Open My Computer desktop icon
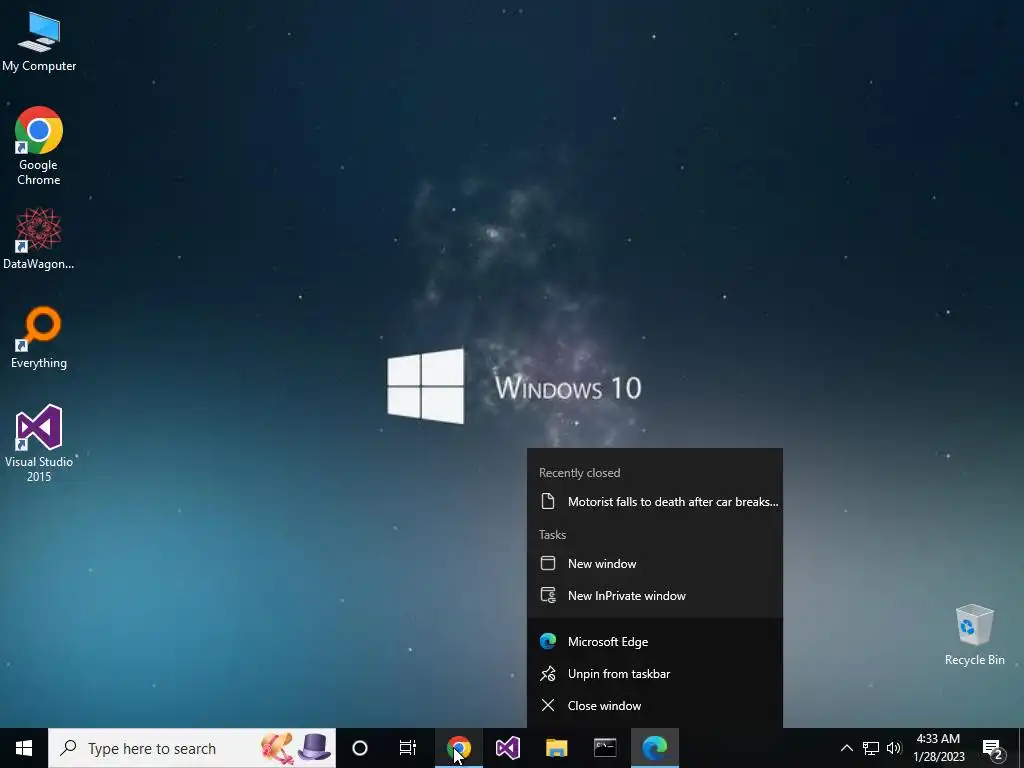This screenshot has height=768, width=1024. pos(39,42)
